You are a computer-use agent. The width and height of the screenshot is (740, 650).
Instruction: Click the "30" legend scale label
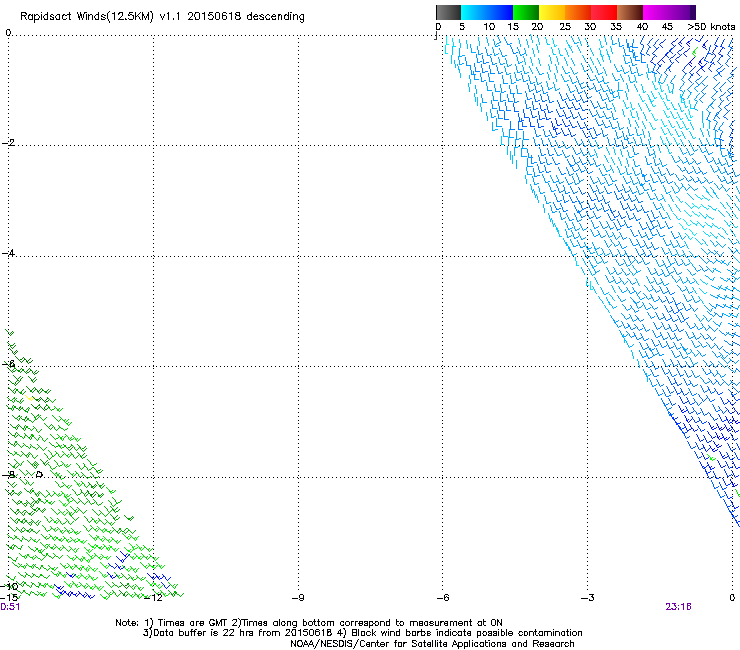(590, 27)
